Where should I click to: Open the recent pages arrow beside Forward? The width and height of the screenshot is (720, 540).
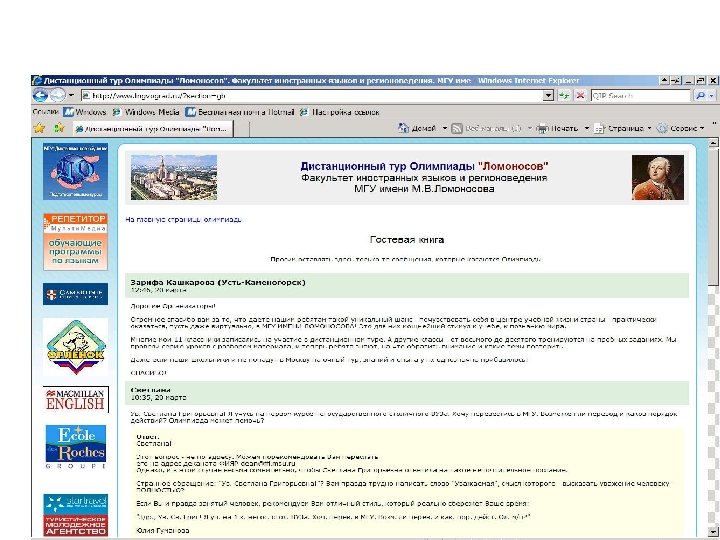(71, 96)
